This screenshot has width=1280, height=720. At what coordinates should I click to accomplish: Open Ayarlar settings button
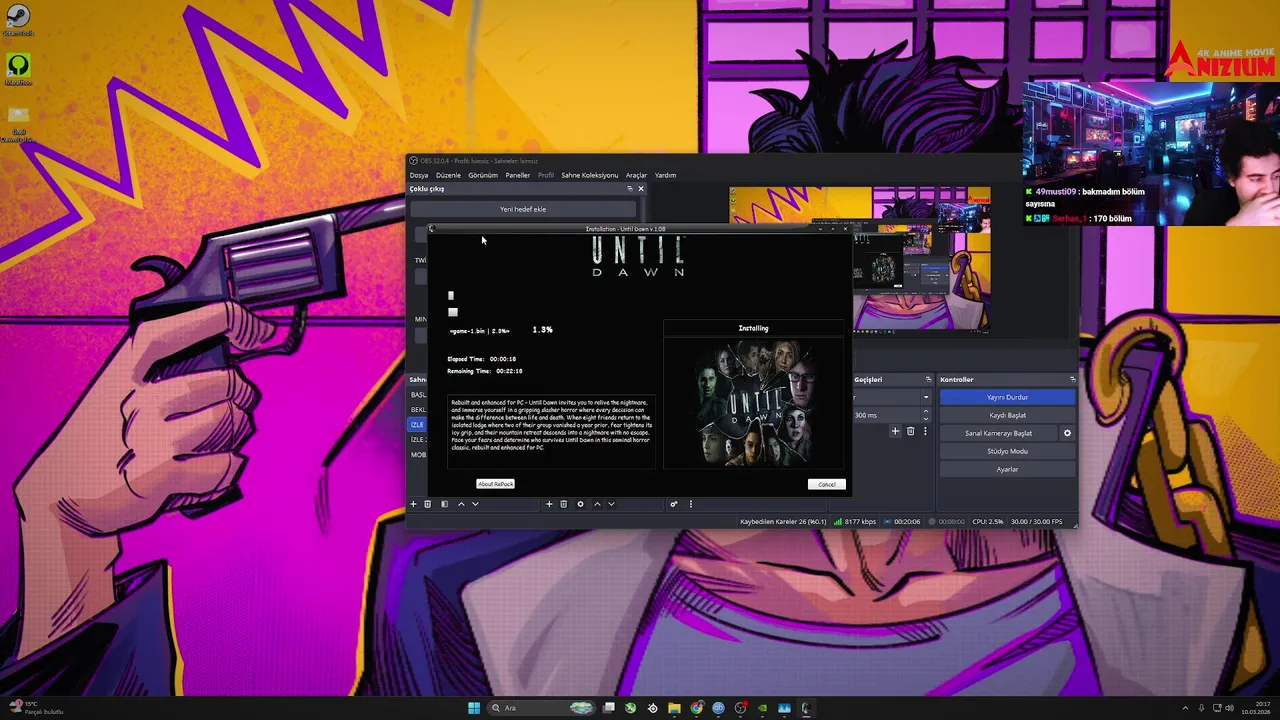tap(1007, 469)
